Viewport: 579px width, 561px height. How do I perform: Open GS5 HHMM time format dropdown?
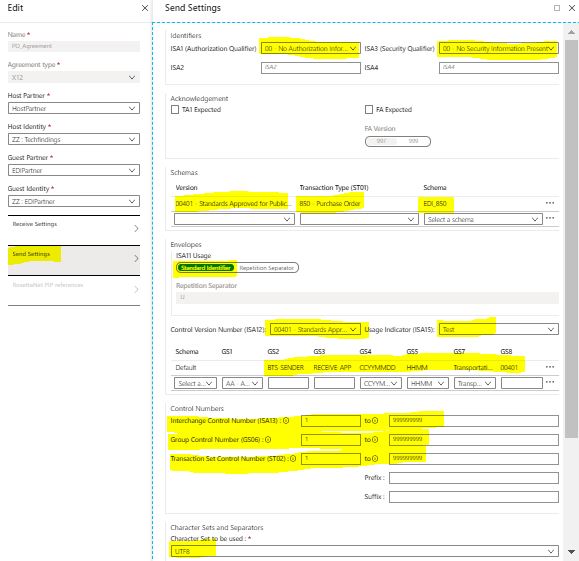tap(428, 383)
